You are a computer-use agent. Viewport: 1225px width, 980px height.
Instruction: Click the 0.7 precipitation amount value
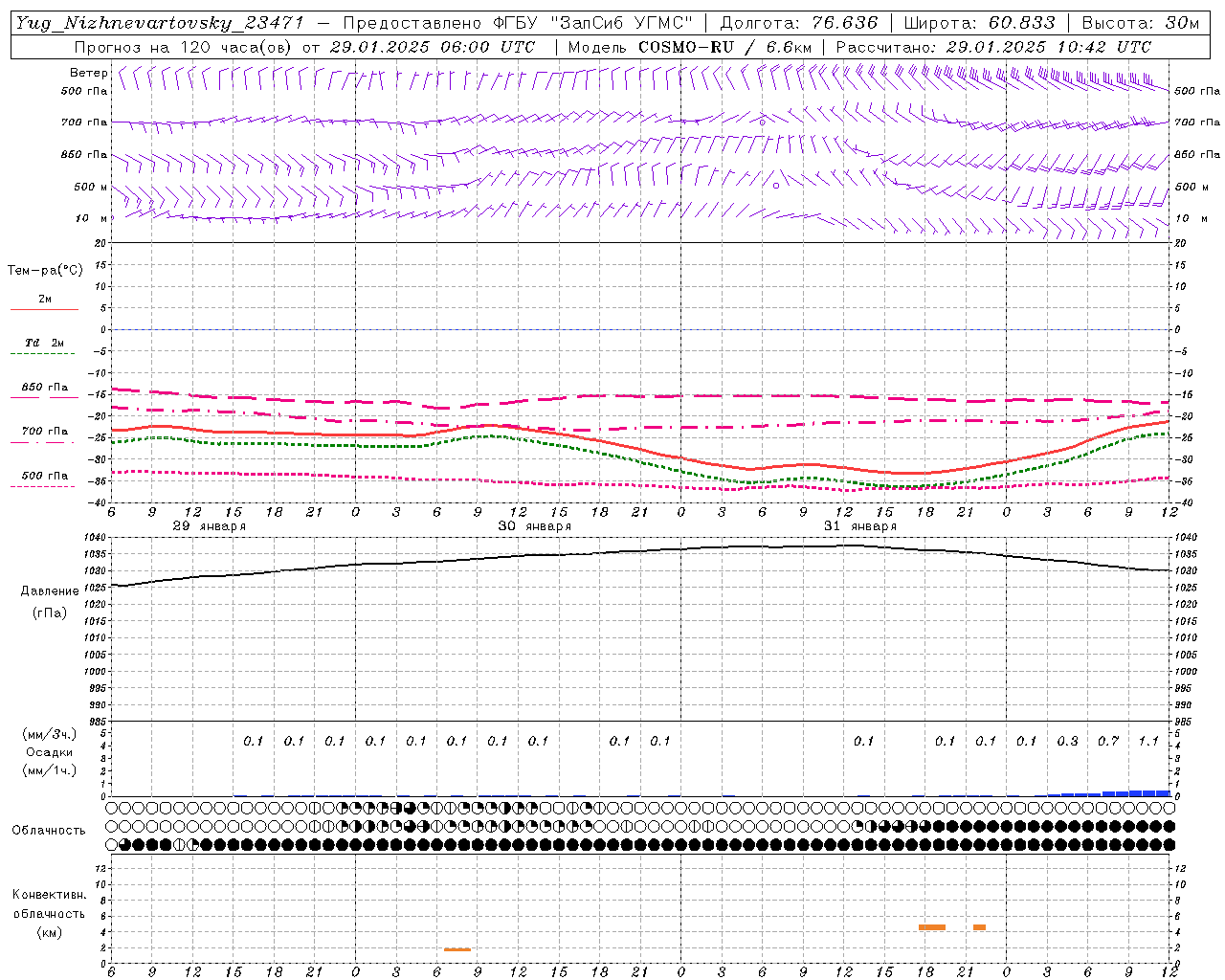tap(1108, 741)
